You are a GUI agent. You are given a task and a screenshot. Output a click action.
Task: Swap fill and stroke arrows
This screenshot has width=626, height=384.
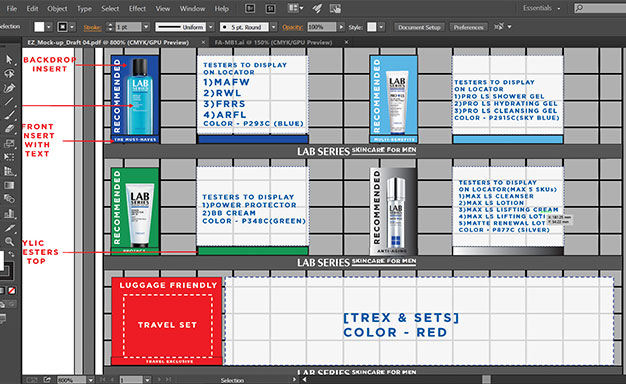click(x=12, y=254)
